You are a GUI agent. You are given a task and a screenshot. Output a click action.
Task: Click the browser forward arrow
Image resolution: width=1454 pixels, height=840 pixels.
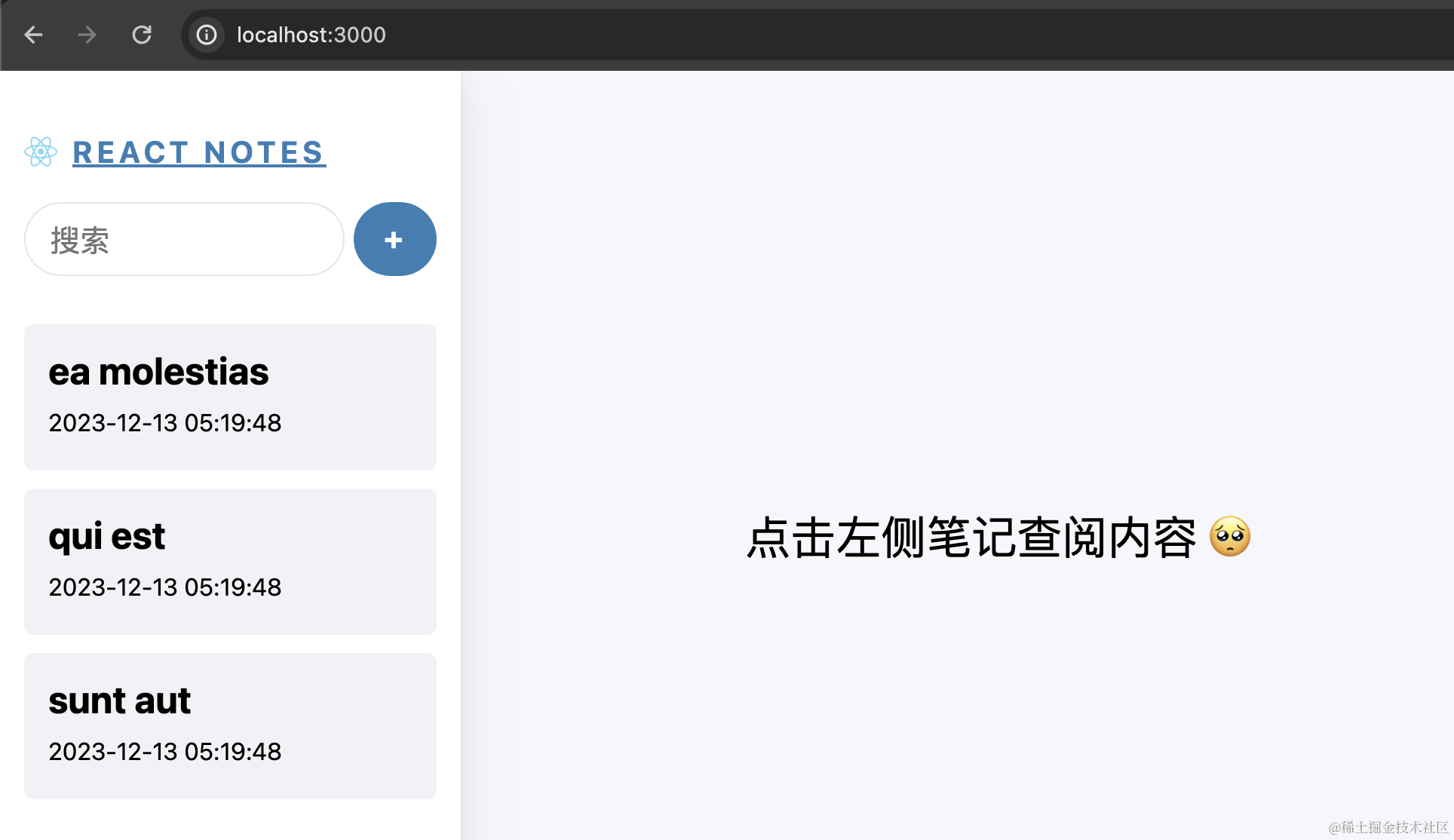[x=87, y=35]
